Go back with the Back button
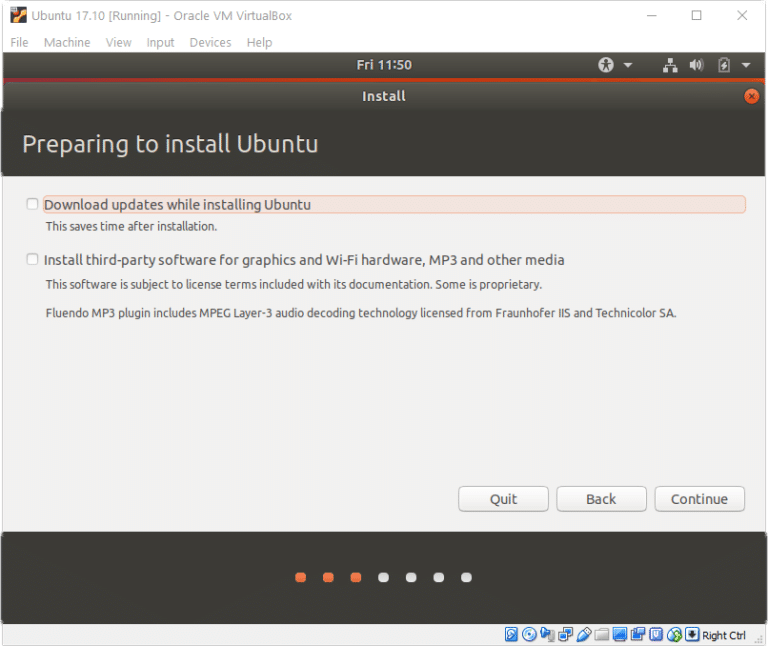The image size is (768, 646). pos(601,499)
